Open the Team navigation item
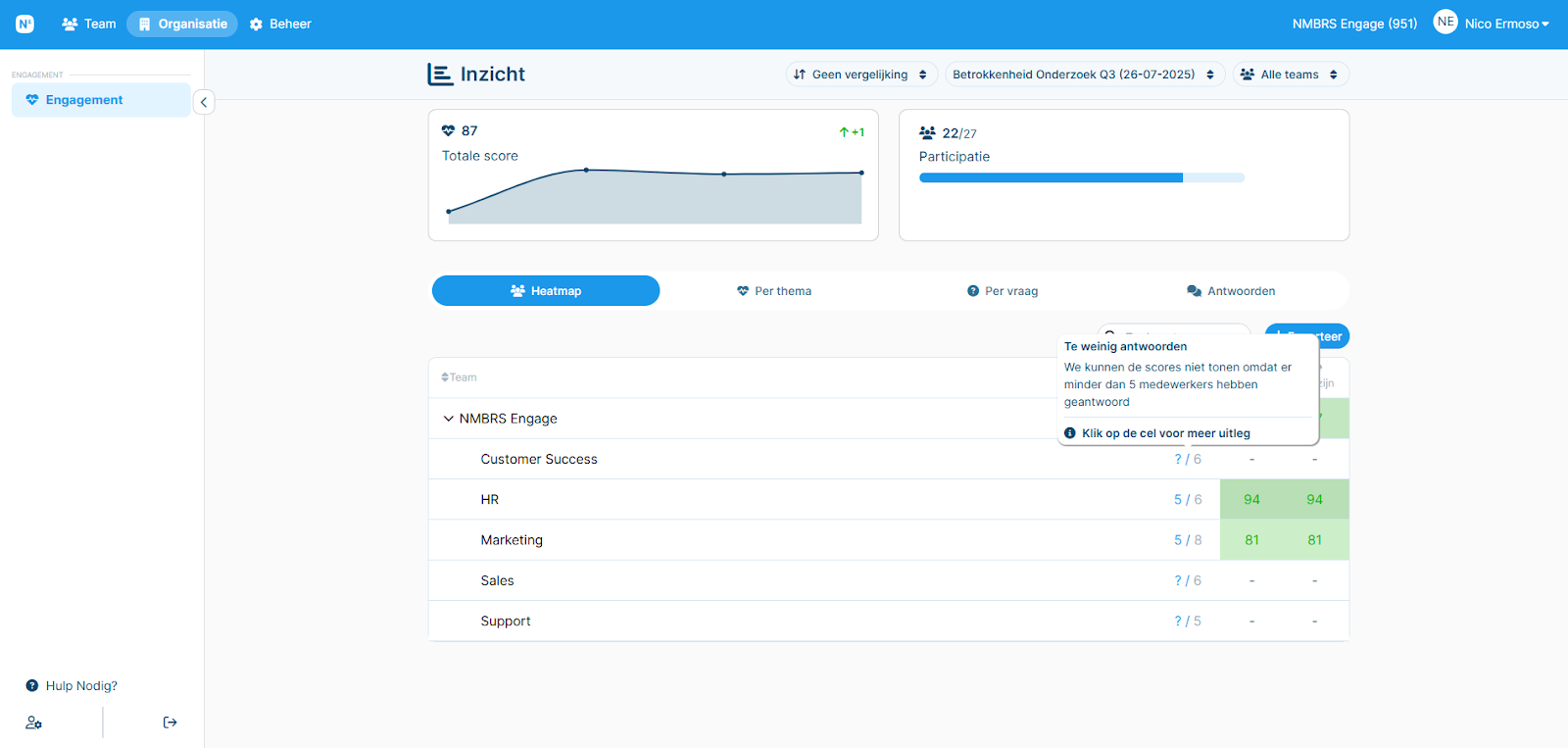Viewport: 1568px width, 748px height. point(89,24)
